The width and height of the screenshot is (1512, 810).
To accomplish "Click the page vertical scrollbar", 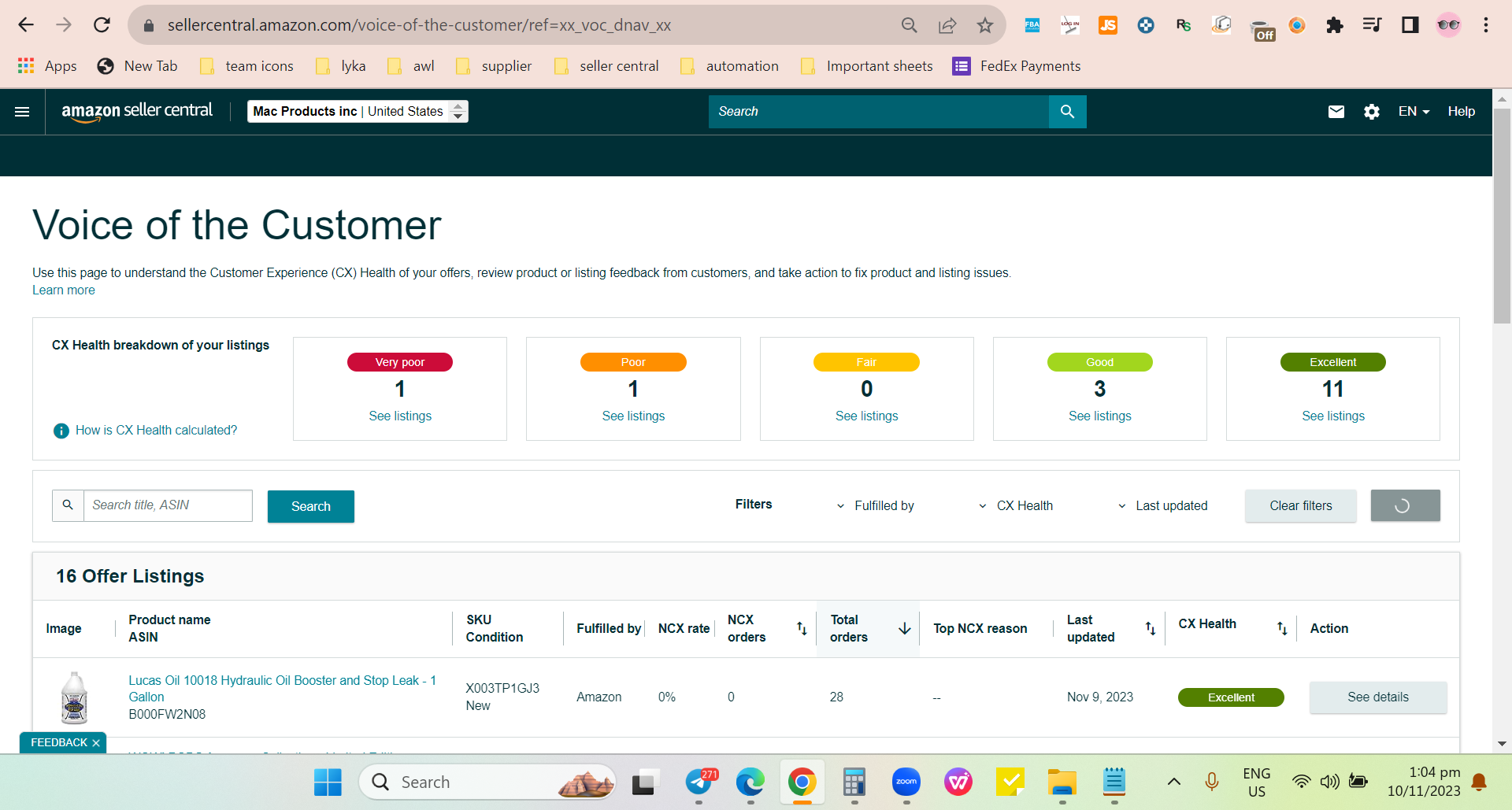I will point(1503,216).
